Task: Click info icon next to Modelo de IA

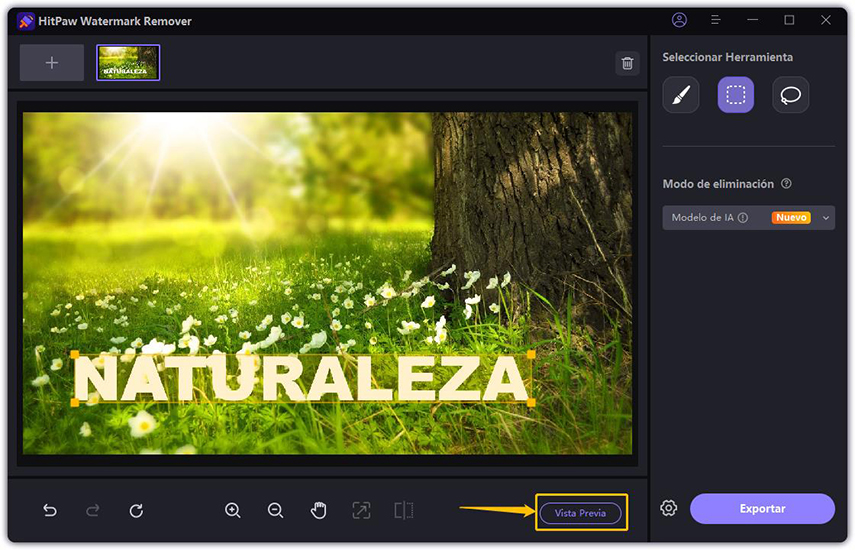Action: [743, 217]
